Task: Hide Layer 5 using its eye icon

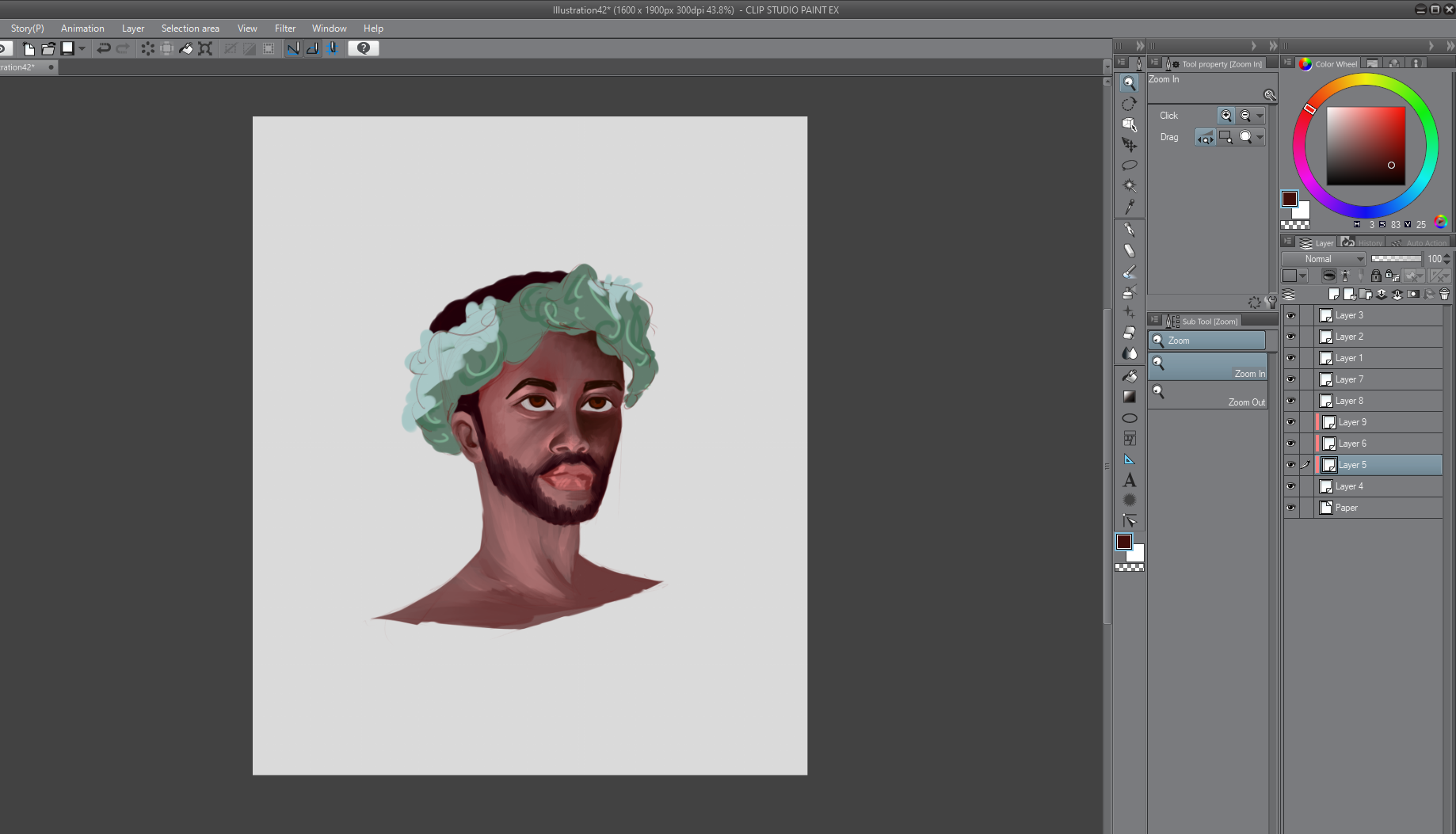Action: tap(1290, 465)
